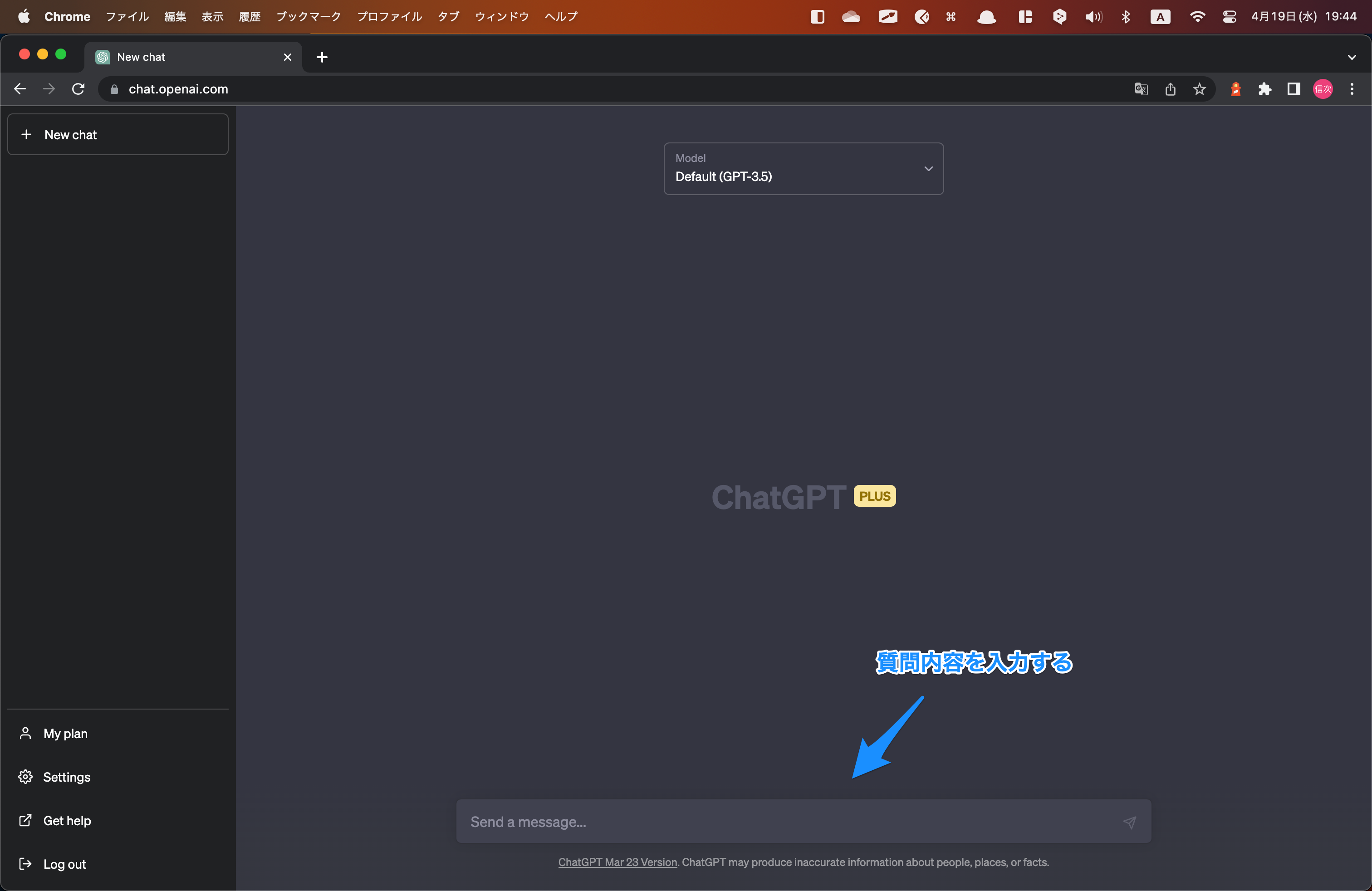Open Settings in the sidebar
1372x891 pixels.
pyautogui.click(x=66, y=777)
